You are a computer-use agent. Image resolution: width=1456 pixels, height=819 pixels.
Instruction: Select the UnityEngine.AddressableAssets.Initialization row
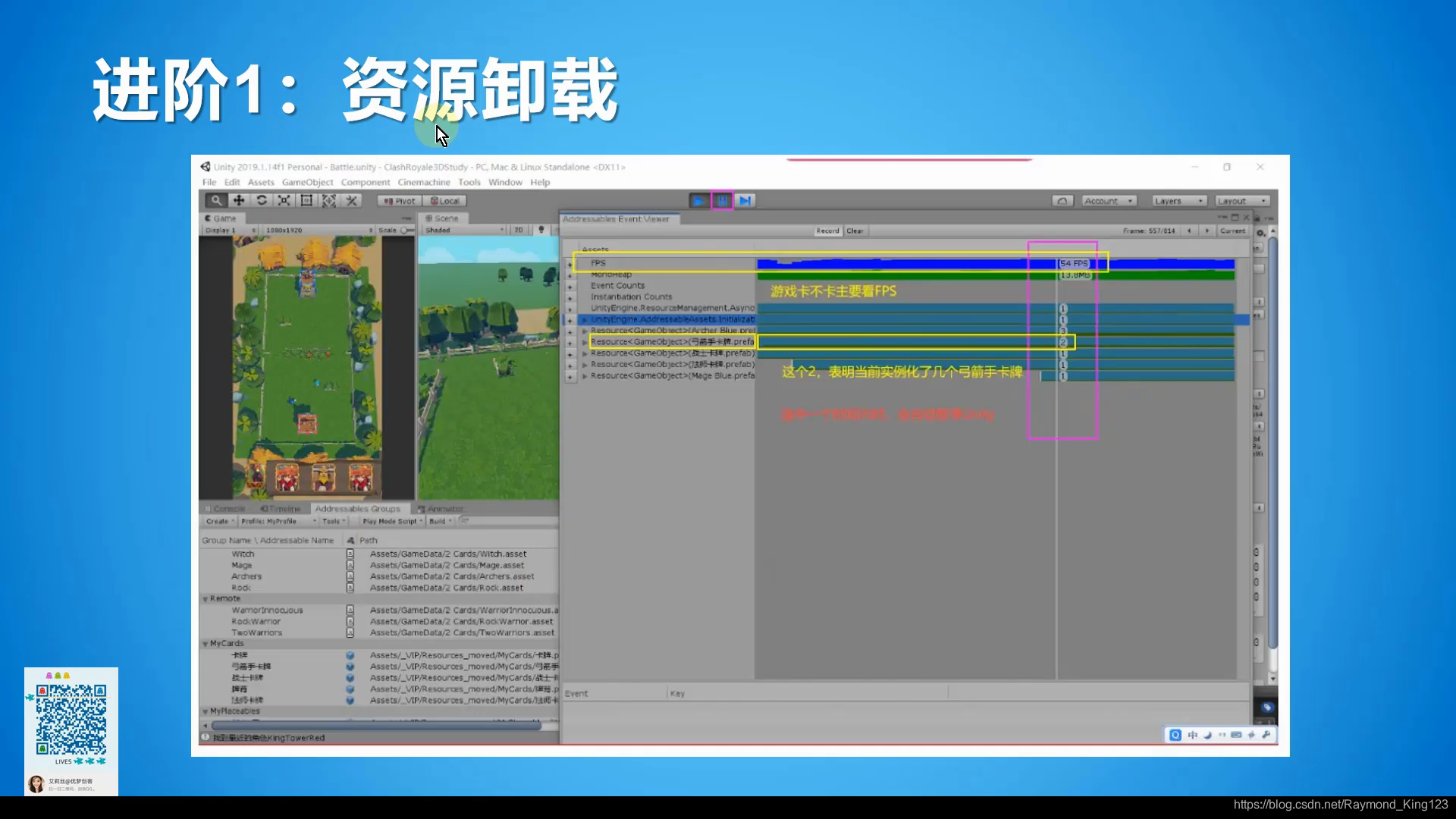coord(672,319)
